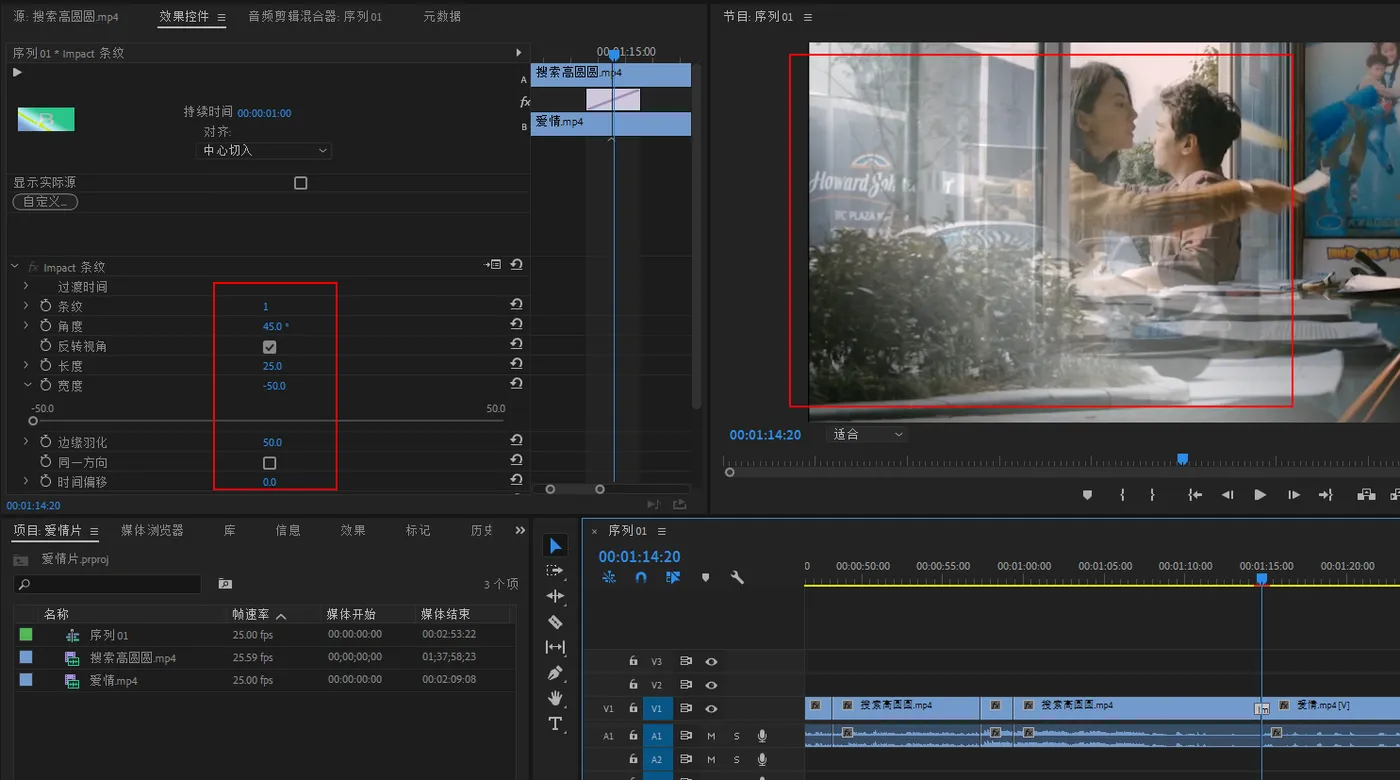The image size is (1400, 780).
Task: Click the 宽度 slider handle
Action: (33, 421)
